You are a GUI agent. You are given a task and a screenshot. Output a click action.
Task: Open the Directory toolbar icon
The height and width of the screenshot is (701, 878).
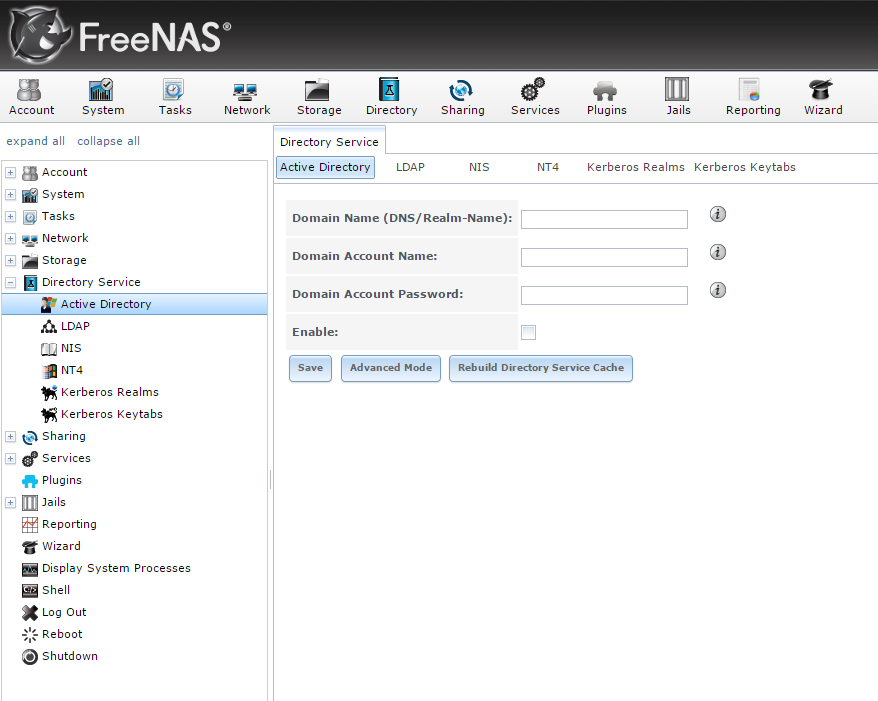(x=391, y=97)
